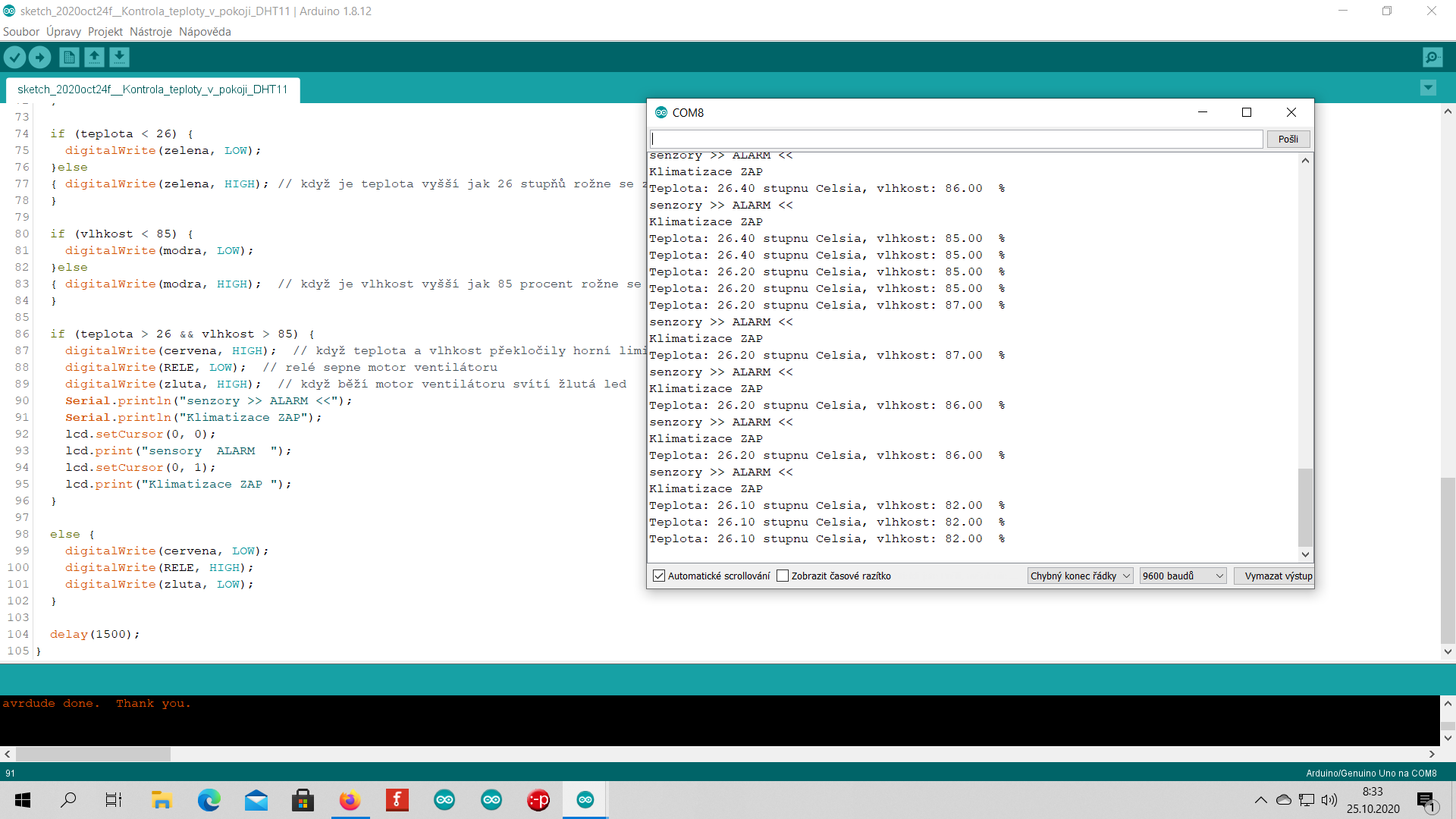1456x819 pixels.
Task: Open Firefox from the taskbar
Action: [350, 800]
